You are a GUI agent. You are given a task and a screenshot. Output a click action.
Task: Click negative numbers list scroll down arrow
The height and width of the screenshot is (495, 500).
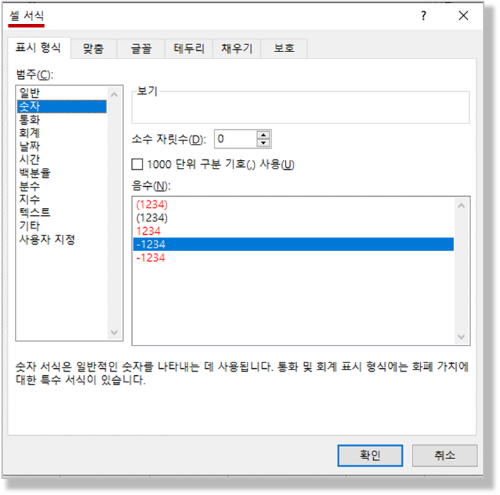point(461,337)
